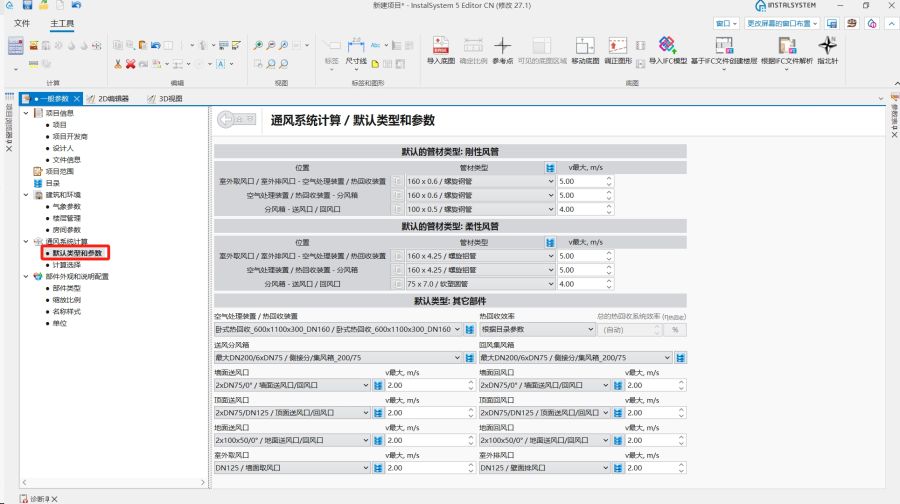Viewport: 900px width, 504px height.
Task: Click the 导入IFC模型 icon
Action: [668, 48]
